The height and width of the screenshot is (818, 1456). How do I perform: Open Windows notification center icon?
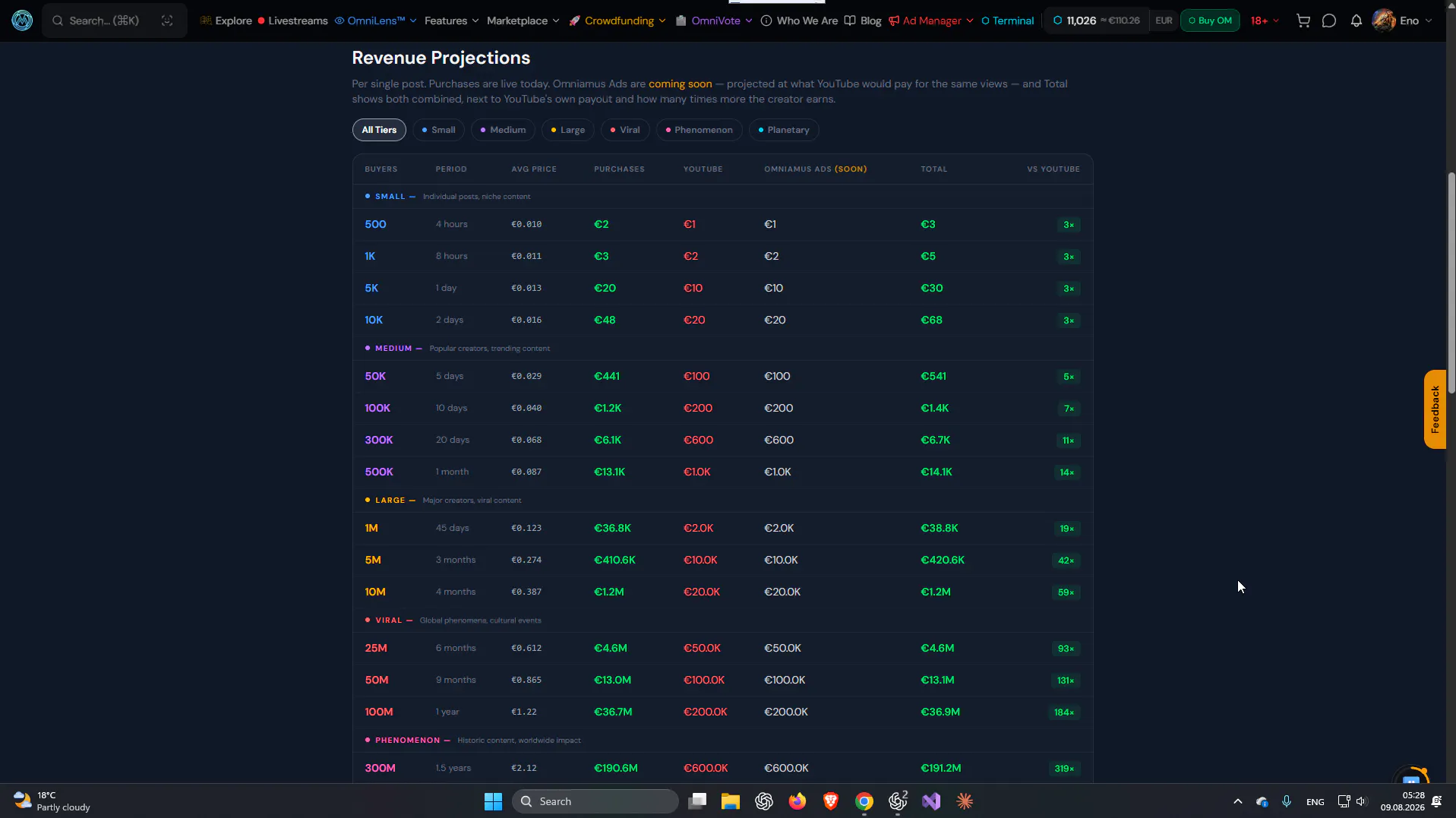tap(1437, 801)
